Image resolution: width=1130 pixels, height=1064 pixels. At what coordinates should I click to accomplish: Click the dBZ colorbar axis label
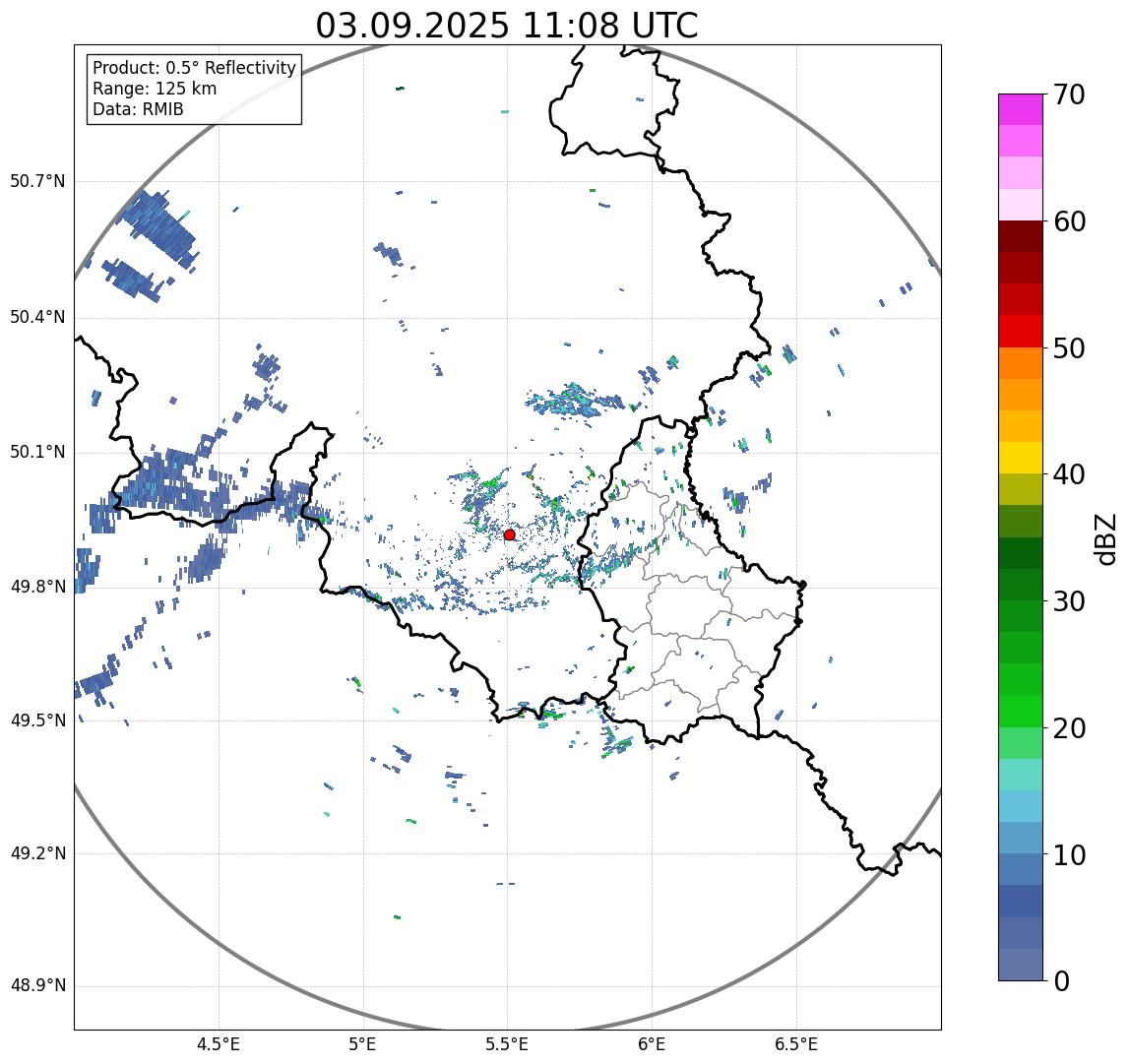1105,539
